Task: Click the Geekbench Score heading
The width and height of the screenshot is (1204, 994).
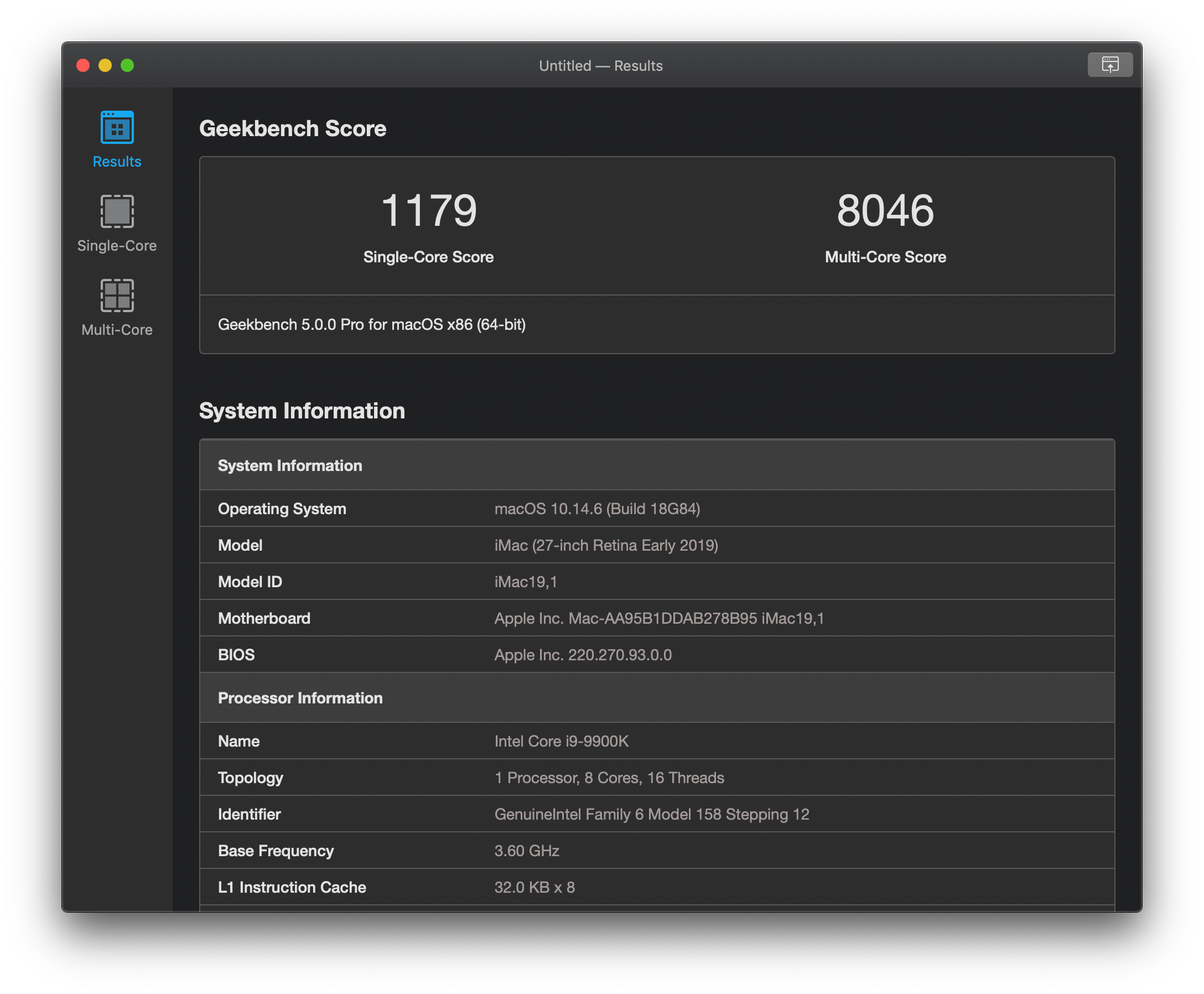Action: pos(293,129)
